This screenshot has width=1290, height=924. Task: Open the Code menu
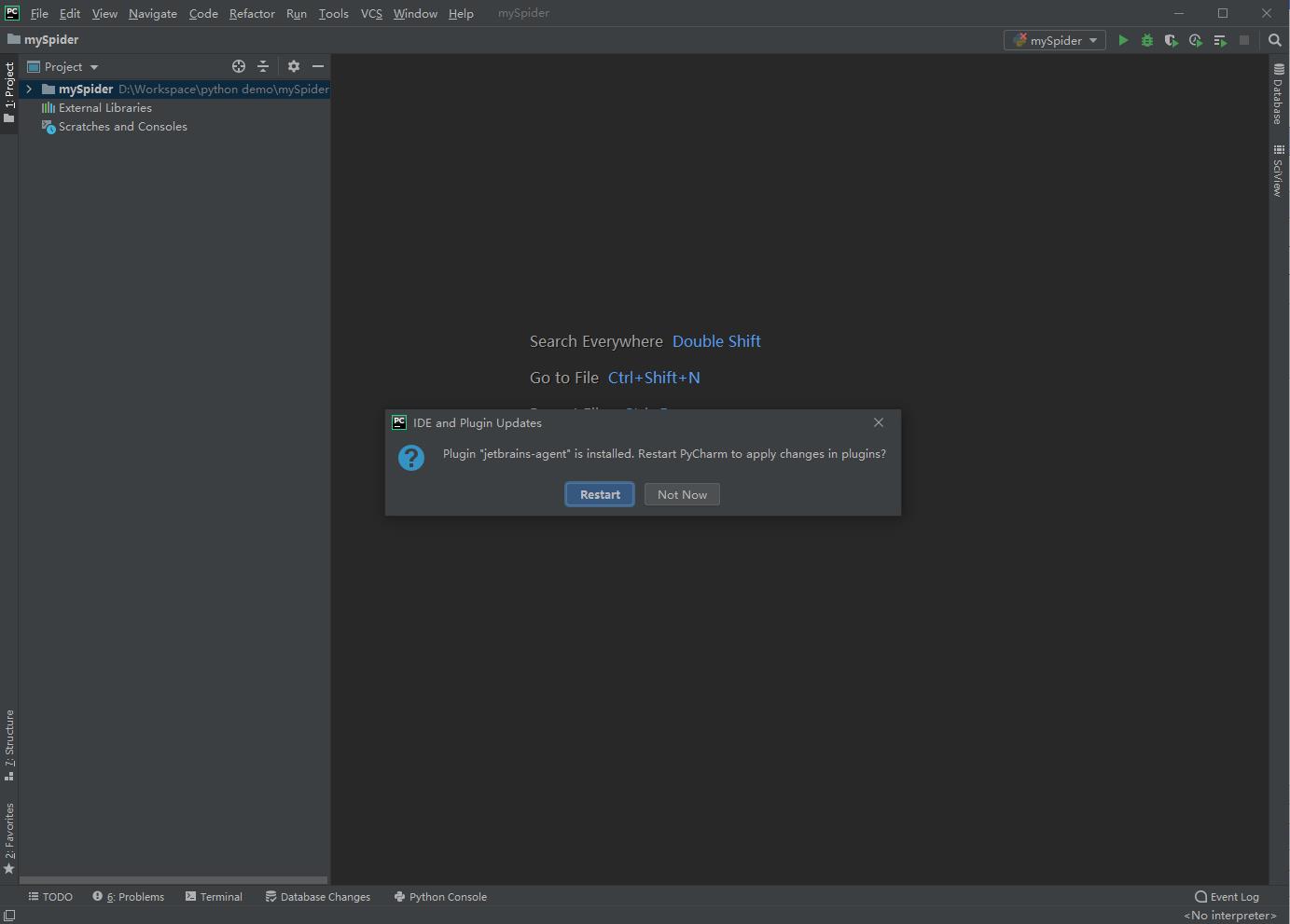[x=203, y=13]
